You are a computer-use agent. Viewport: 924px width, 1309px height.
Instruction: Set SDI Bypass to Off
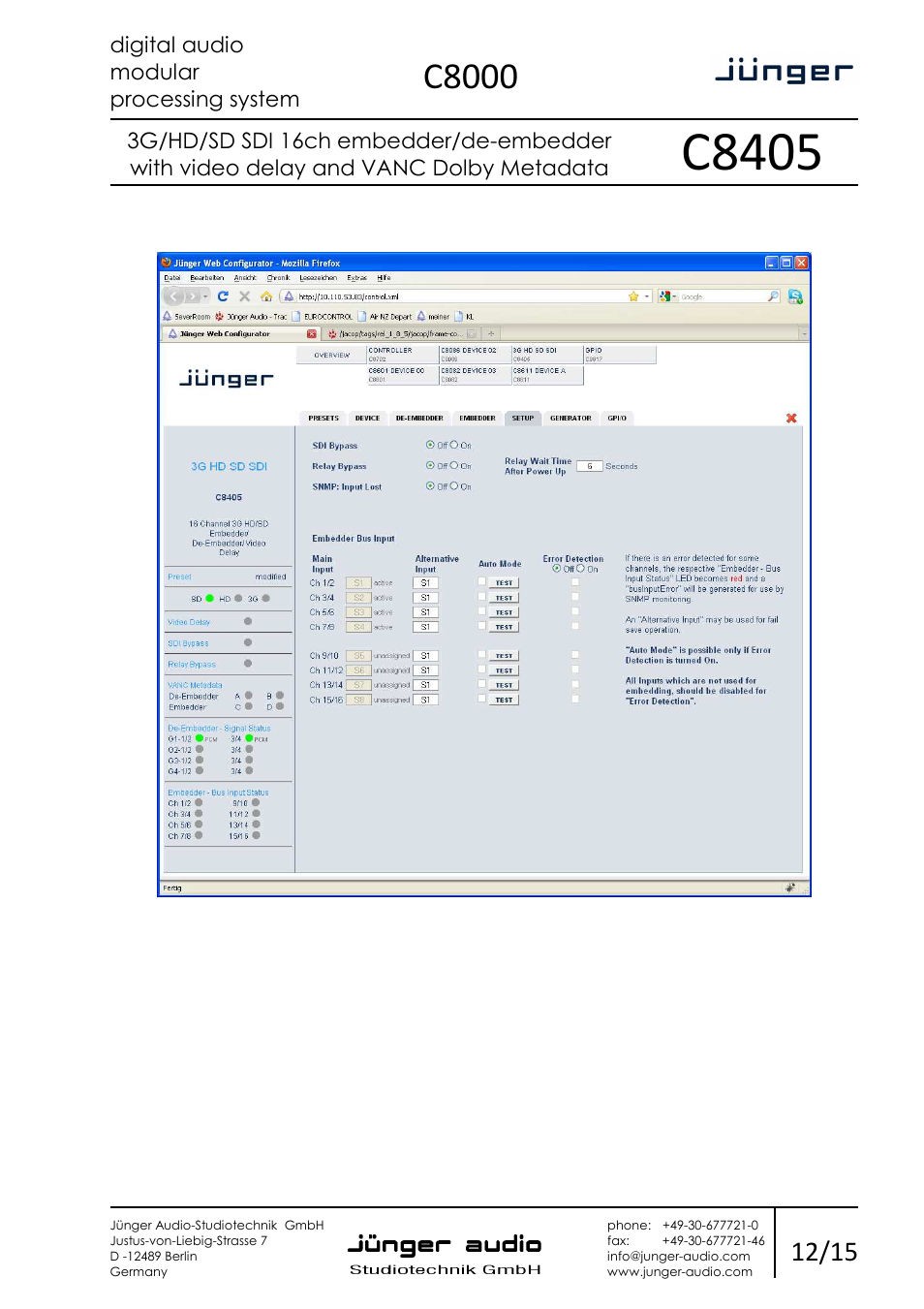tap(430, 445)
